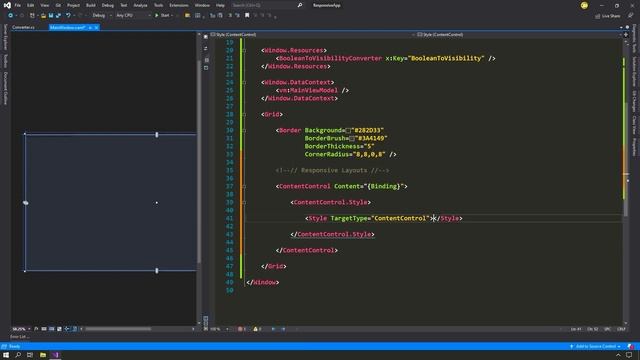This screenshot has height=360, width=640.
Task: Open the account profile avatar
Action: (x=584, y=5)
